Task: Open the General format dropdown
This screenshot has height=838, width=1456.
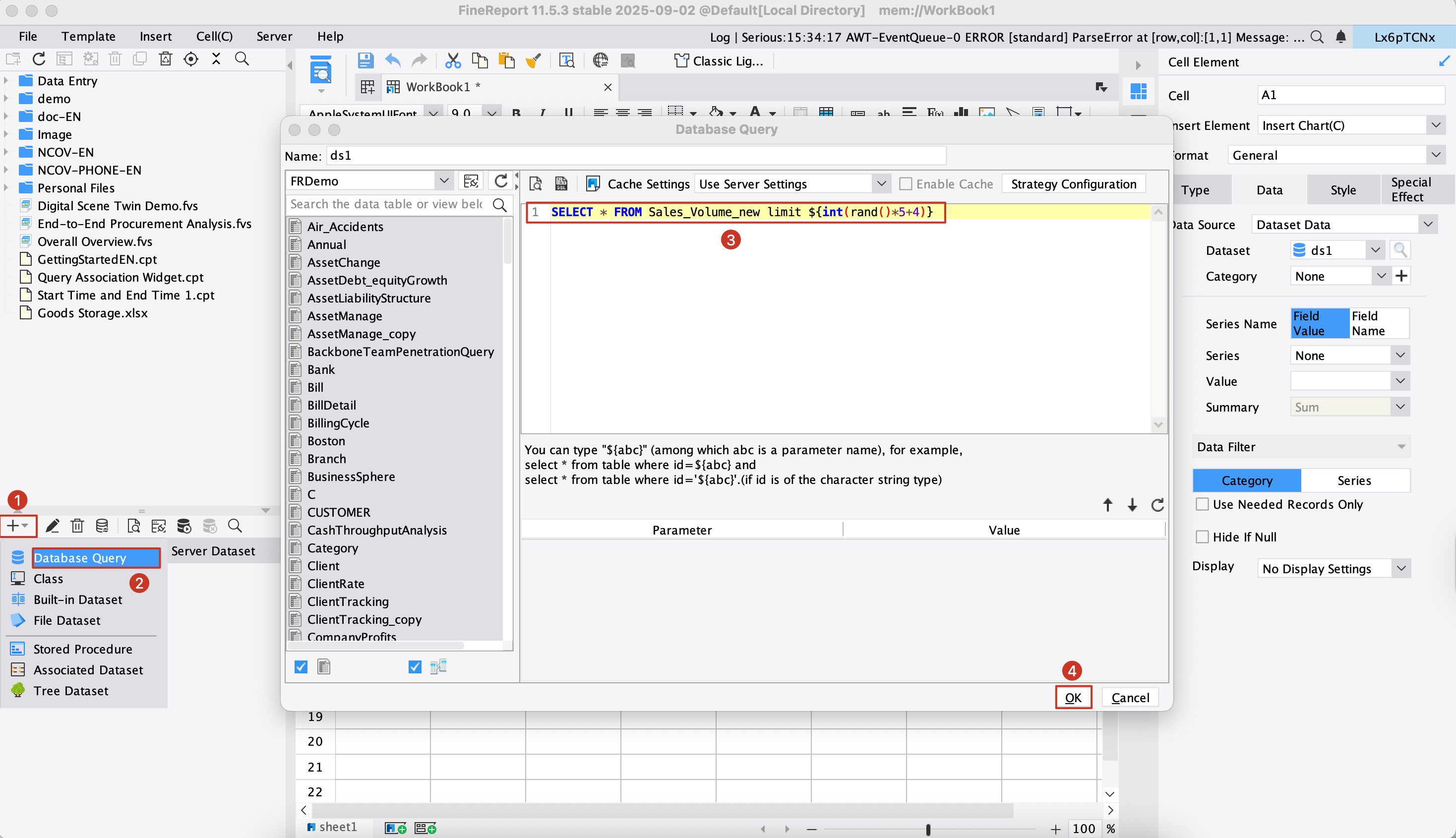Action: pos(1436,155)
